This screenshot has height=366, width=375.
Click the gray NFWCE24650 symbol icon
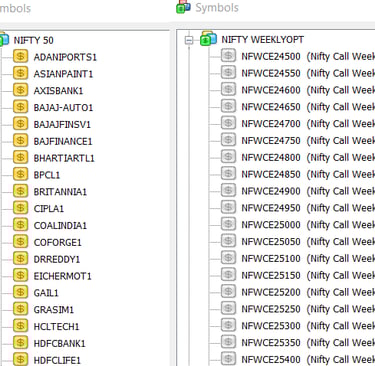(x=228, y=106)
